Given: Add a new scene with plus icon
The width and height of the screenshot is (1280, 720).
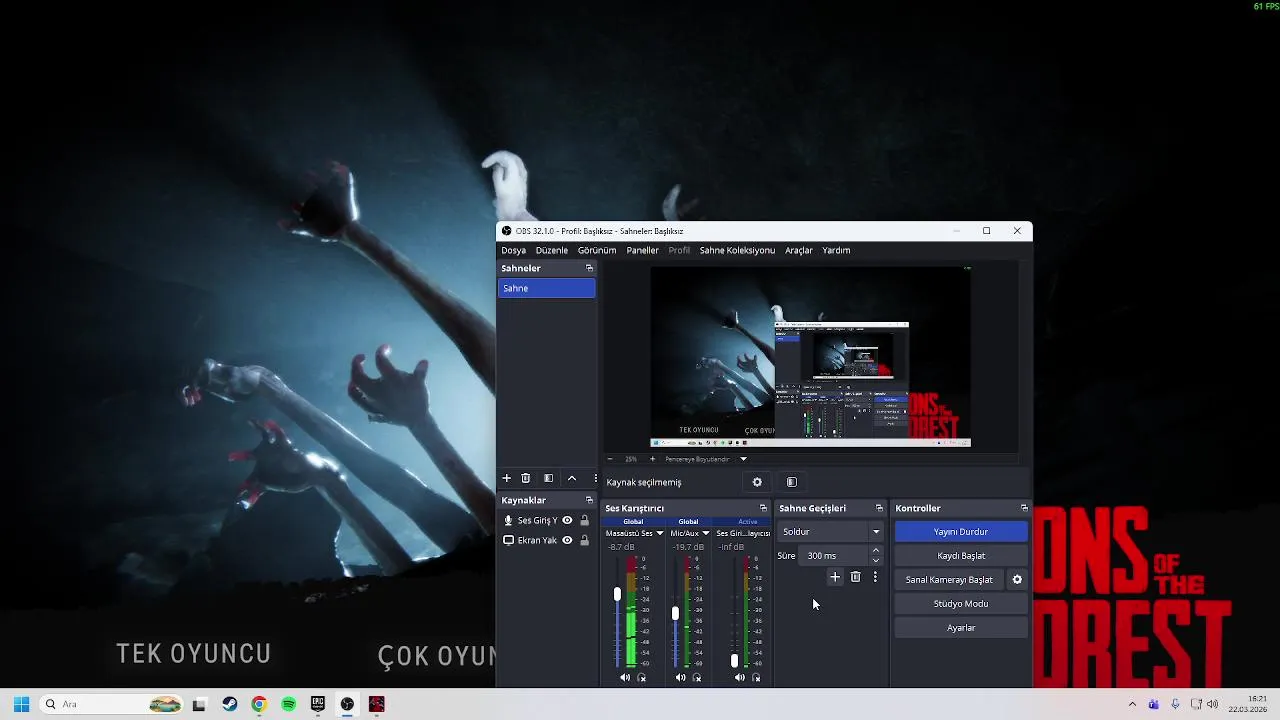Looking at the screenshot, I should [506, 479].
